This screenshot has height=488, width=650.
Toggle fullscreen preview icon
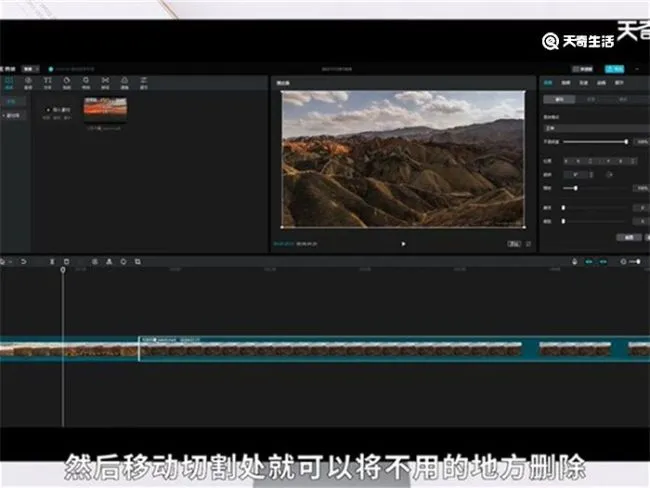[528, 244]
